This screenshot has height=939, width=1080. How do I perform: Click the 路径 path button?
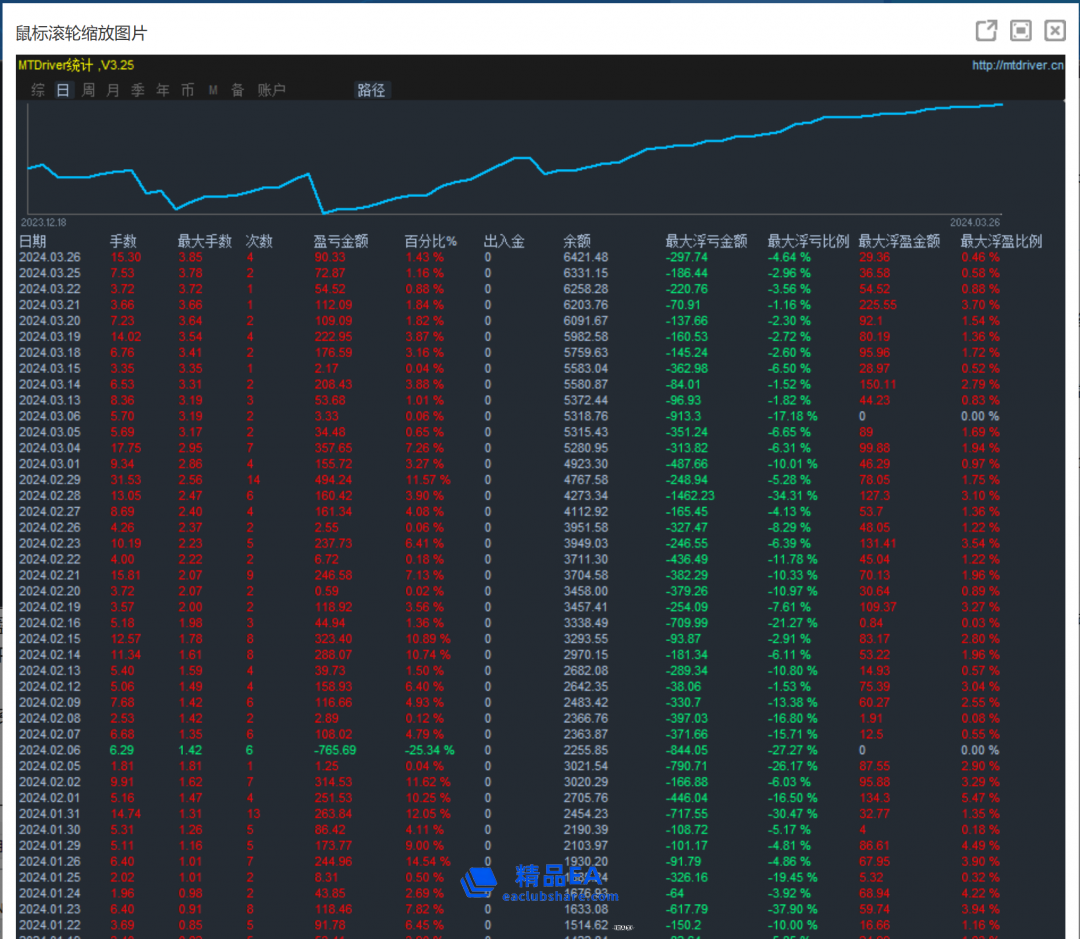(x=371, y=90)
